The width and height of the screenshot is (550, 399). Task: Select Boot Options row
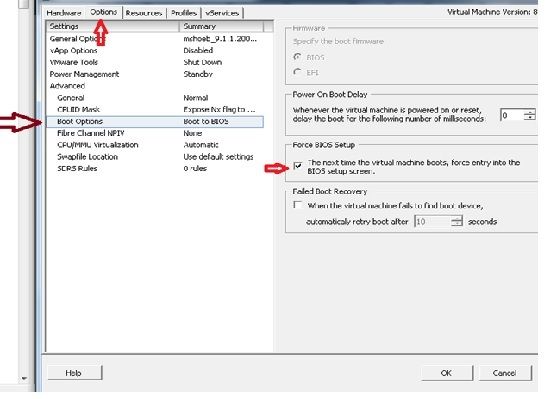155,121
